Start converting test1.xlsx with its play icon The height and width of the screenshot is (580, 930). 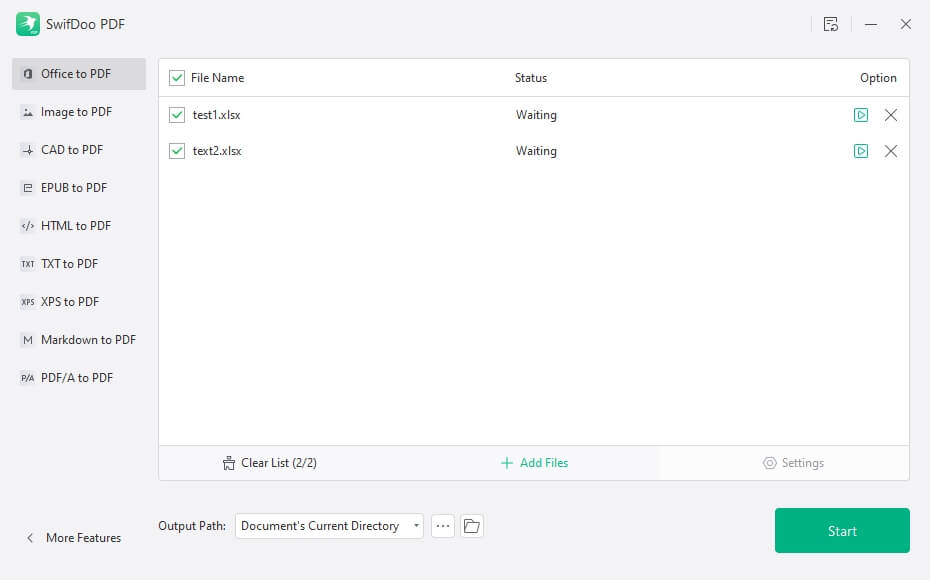click(861, 115)
